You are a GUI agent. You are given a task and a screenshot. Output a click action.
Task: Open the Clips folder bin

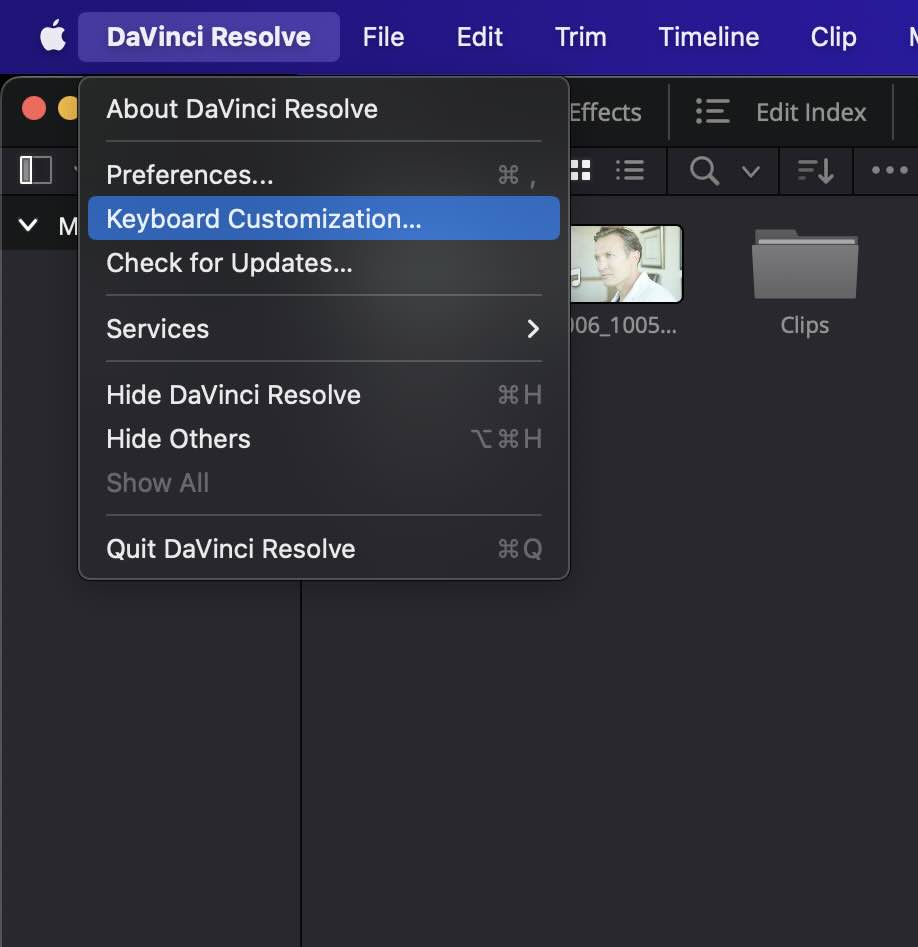click(804, 264)
